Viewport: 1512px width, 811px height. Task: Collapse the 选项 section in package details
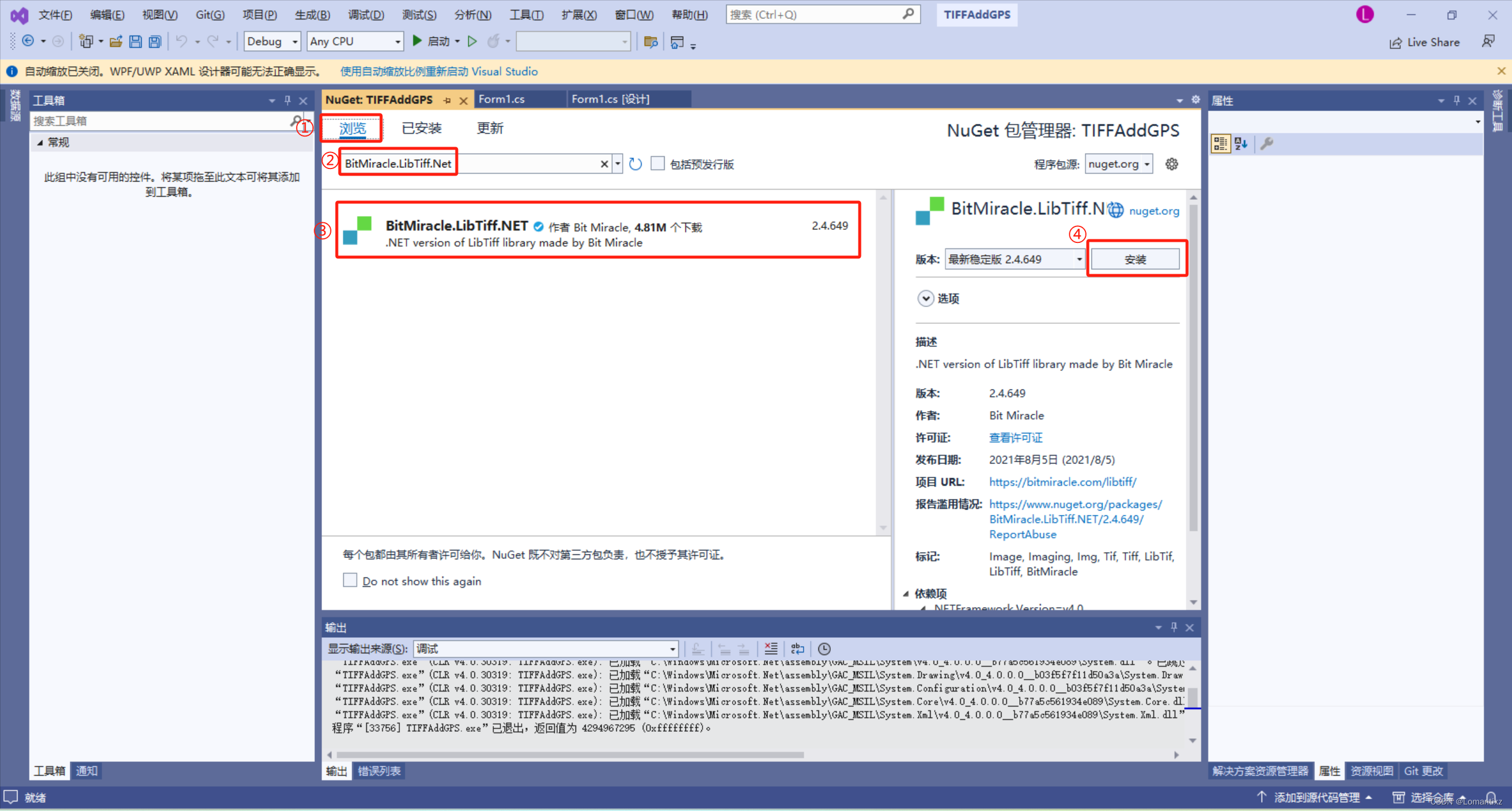tap(925, 299)
